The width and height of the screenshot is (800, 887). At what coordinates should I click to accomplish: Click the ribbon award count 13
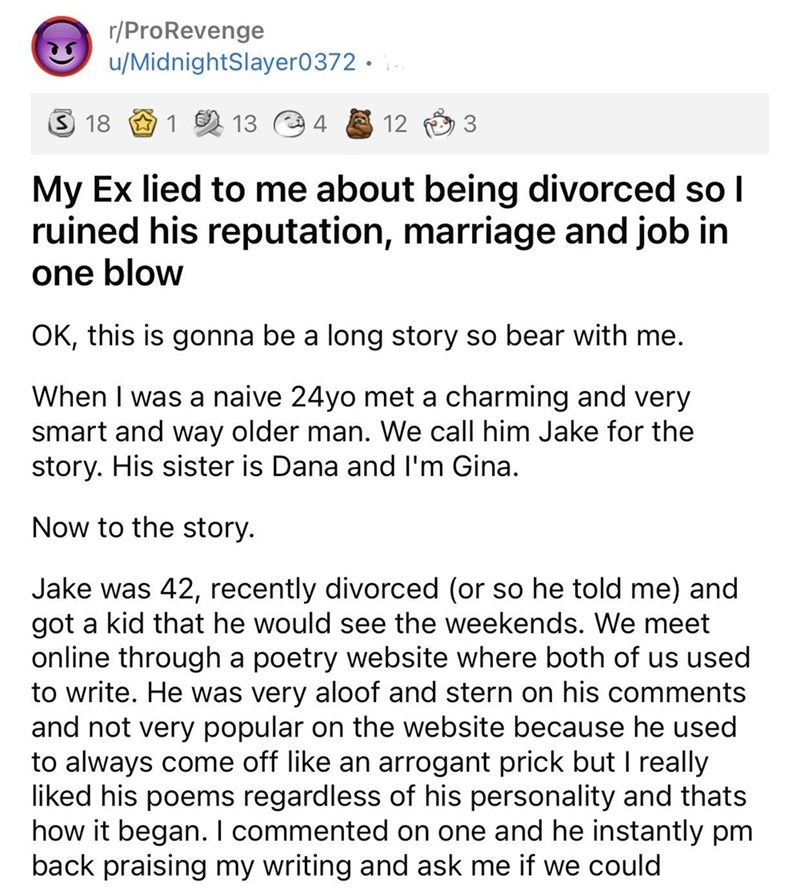pos(245,125)
